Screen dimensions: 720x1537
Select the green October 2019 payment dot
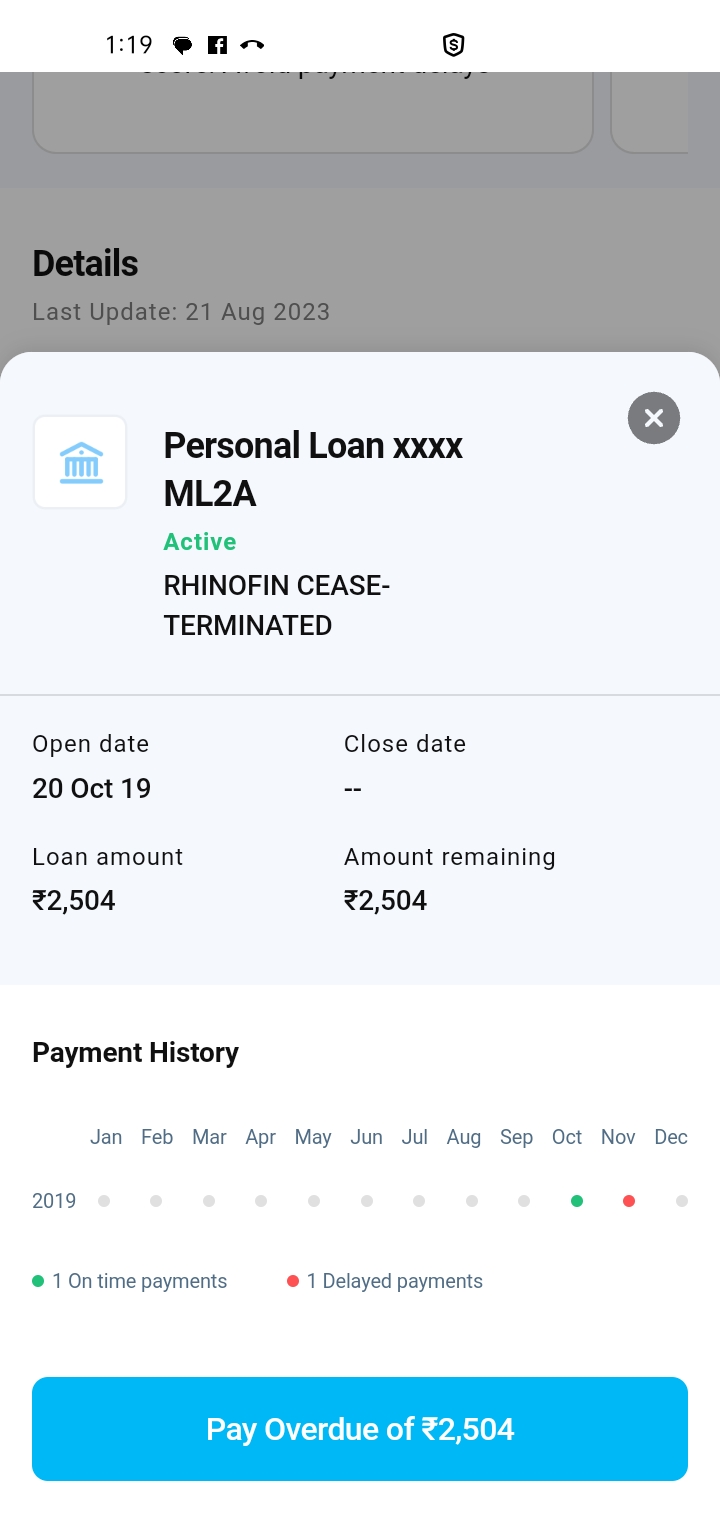pyautogui.click(x=577, y=1201)
